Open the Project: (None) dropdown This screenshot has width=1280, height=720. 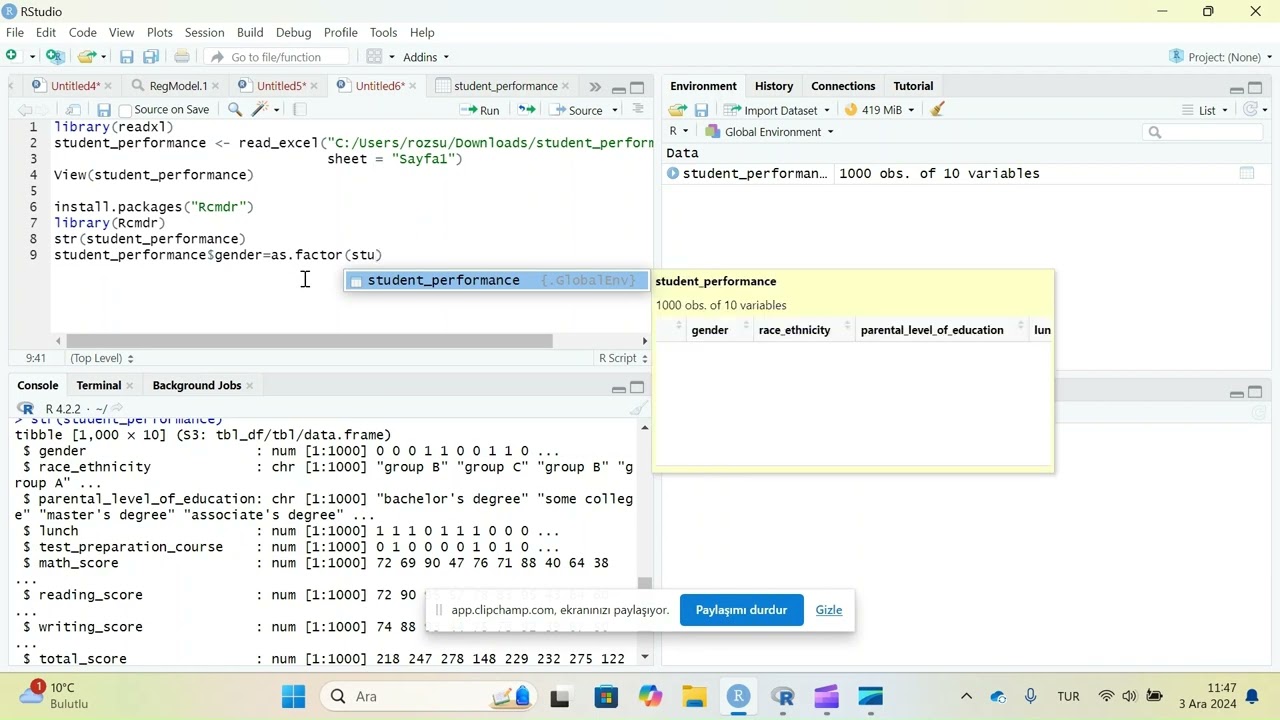(1220, 57)
